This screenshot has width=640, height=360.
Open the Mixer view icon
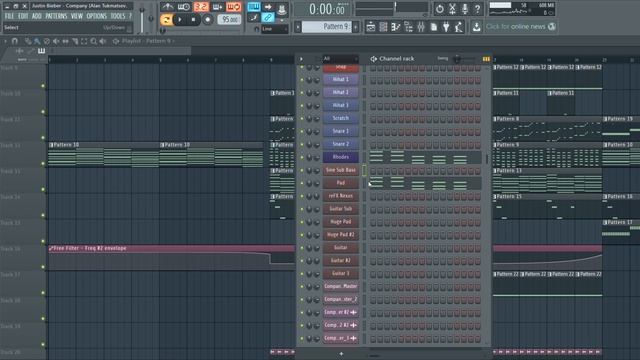pos(421,27)
